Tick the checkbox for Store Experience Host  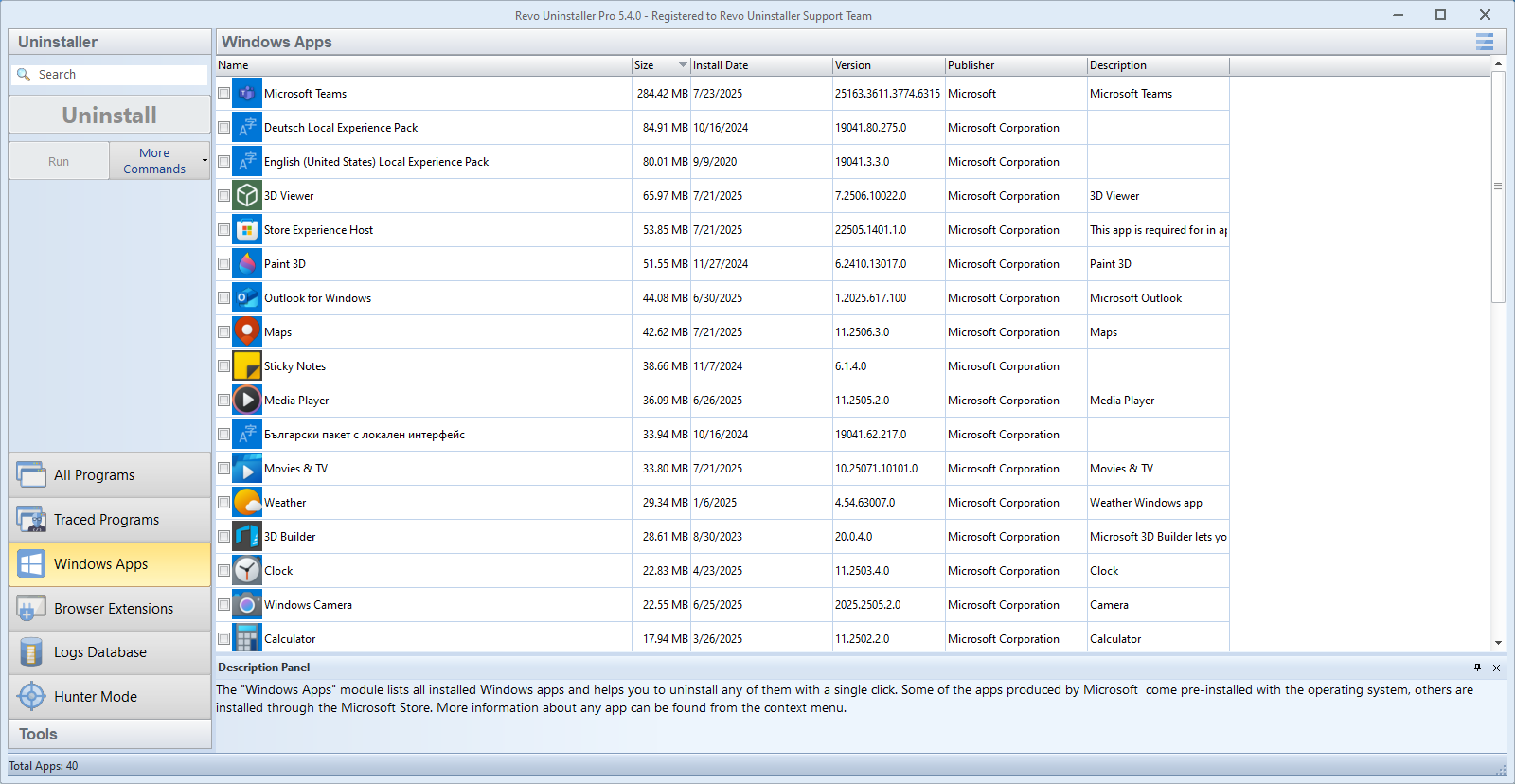(x=224, y=230)
